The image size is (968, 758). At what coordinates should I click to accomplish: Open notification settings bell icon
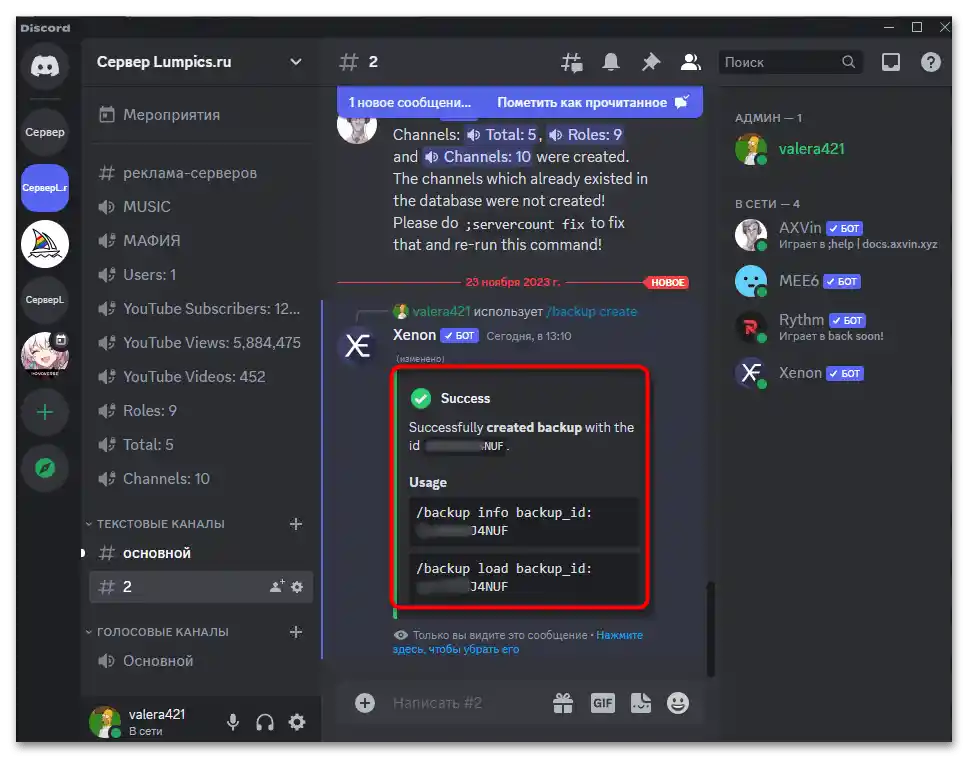611,62
